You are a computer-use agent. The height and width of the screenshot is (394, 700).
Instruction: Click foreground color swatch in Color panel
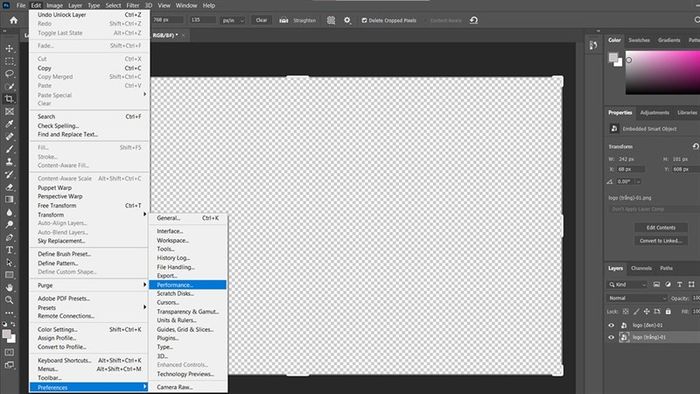613,58
